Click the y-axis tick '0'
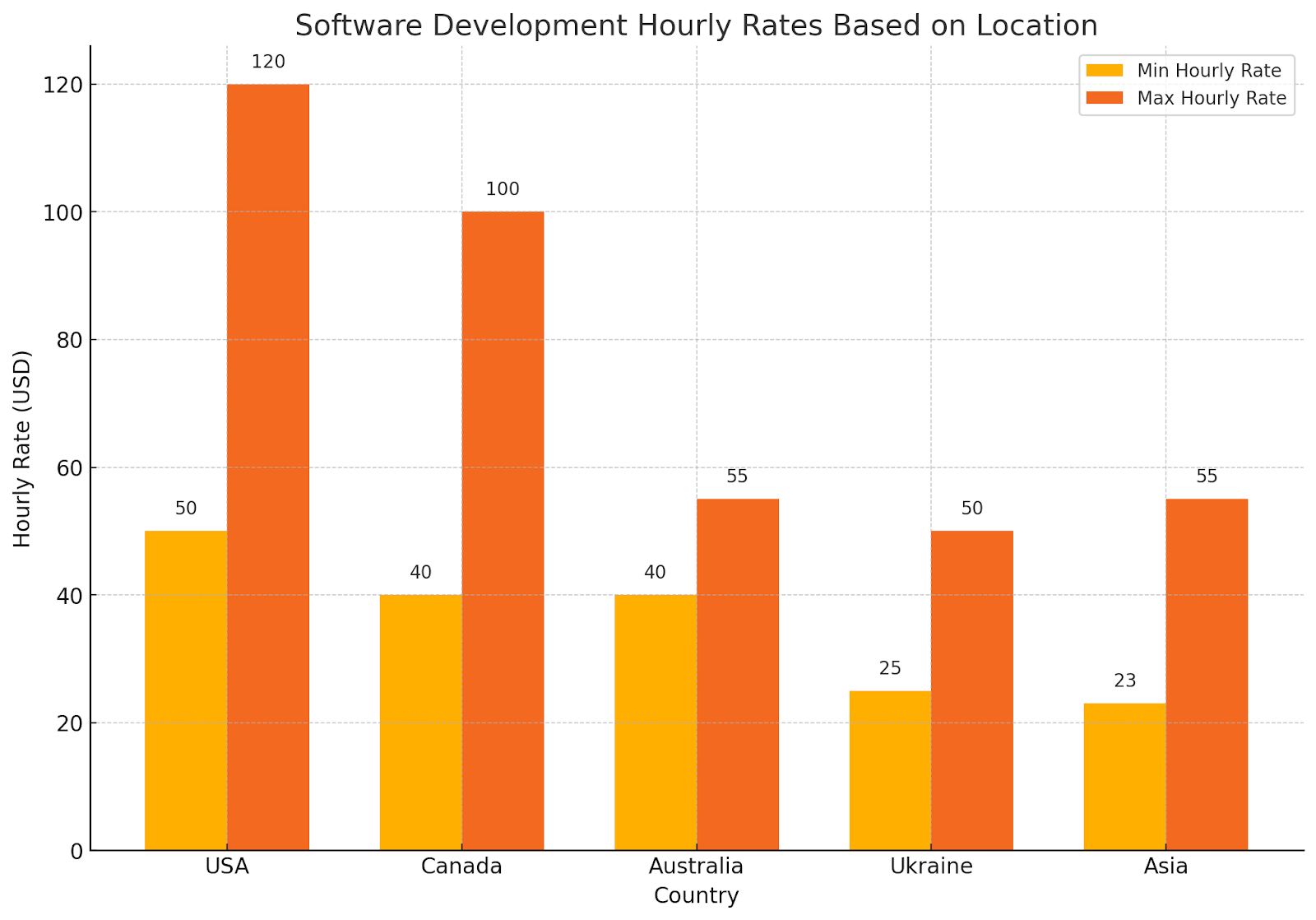1316x920 pixels. click(77, 851)
